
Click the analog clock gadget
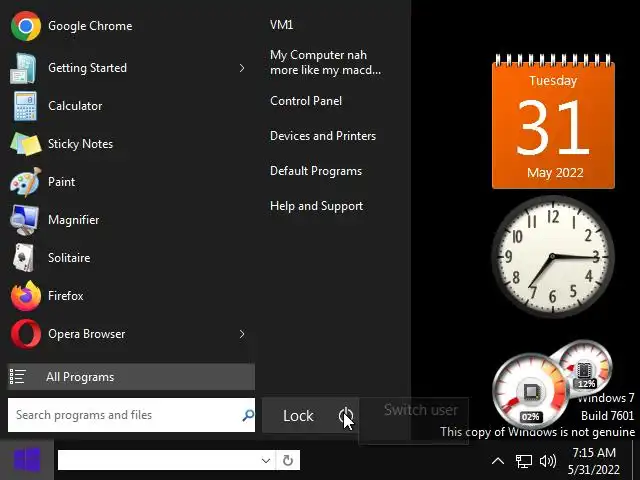(x=553, y=256)
